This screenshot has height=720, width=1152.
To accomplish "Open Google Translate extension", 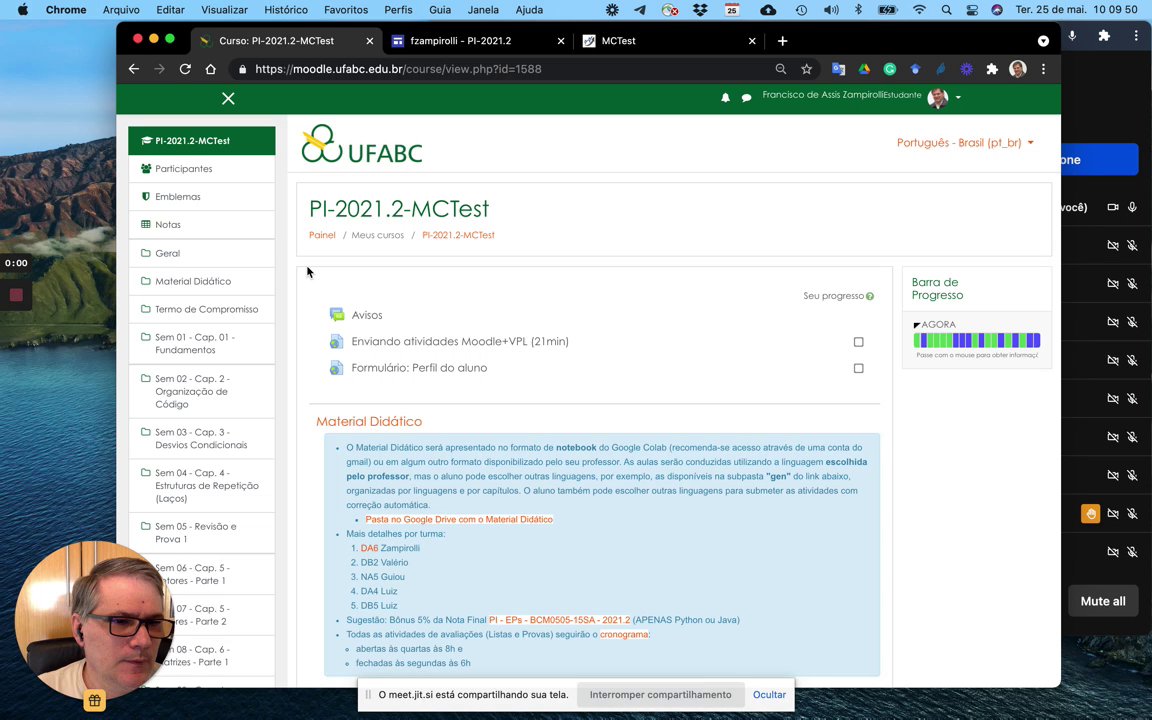I will (x=838, y=69).
